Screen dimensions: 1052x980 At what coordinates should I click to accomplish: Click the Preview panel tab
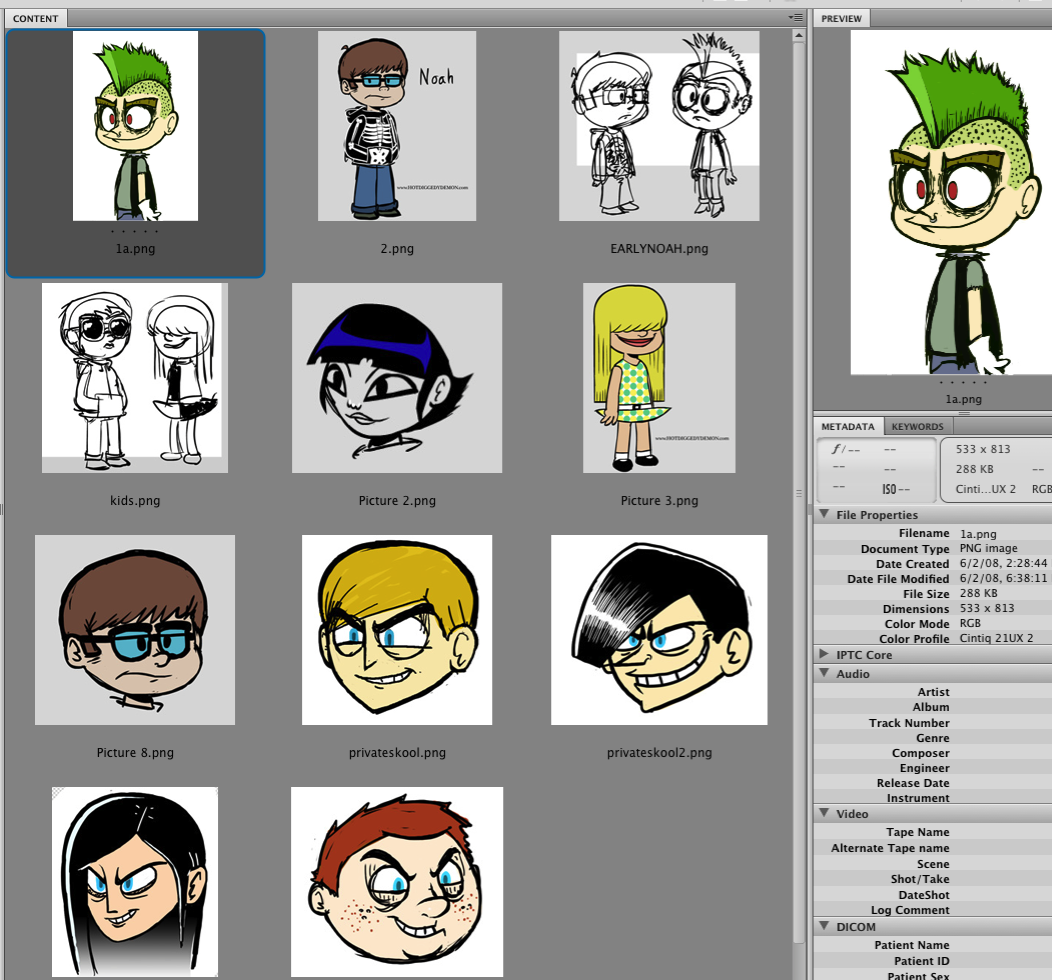click(841, 18)
